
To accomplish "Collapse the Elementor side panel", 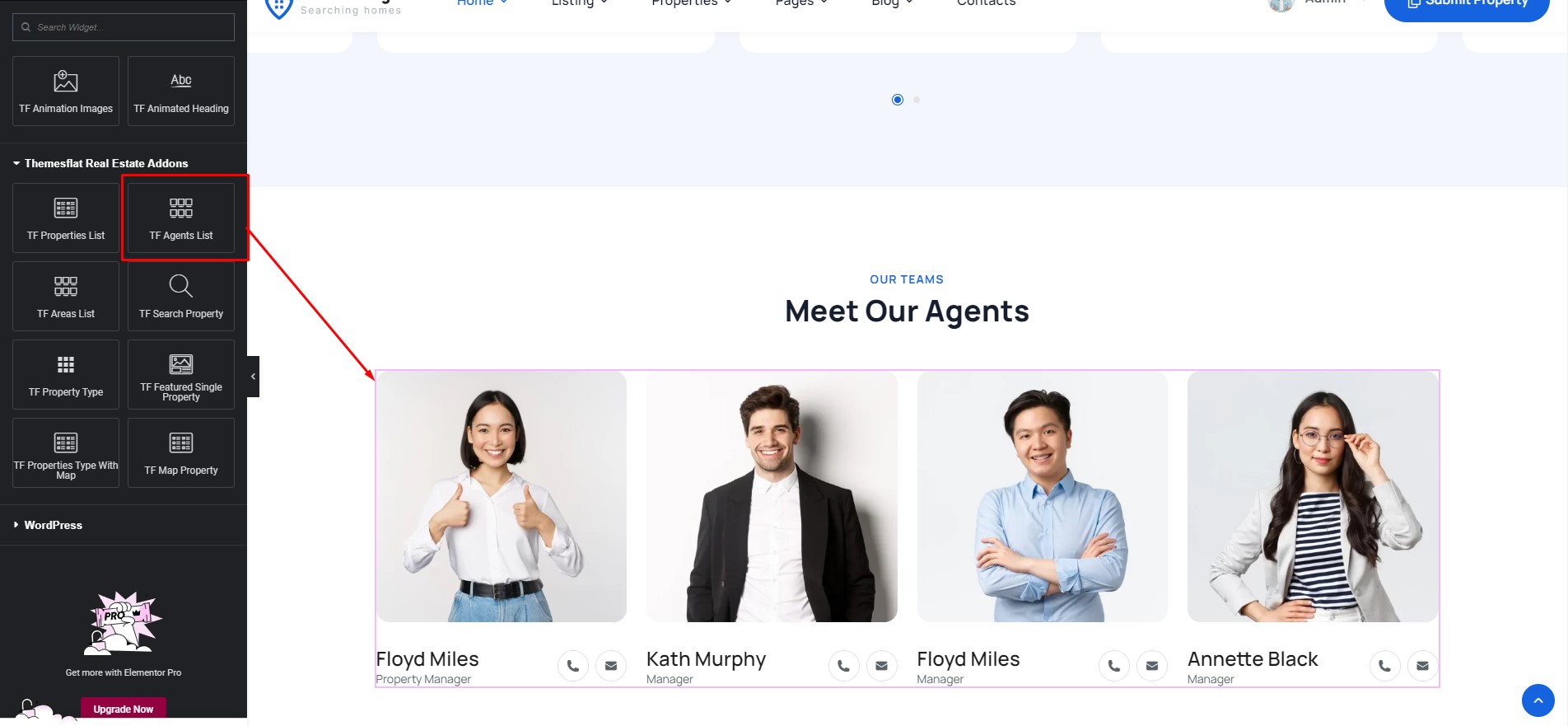I will 253,377.
